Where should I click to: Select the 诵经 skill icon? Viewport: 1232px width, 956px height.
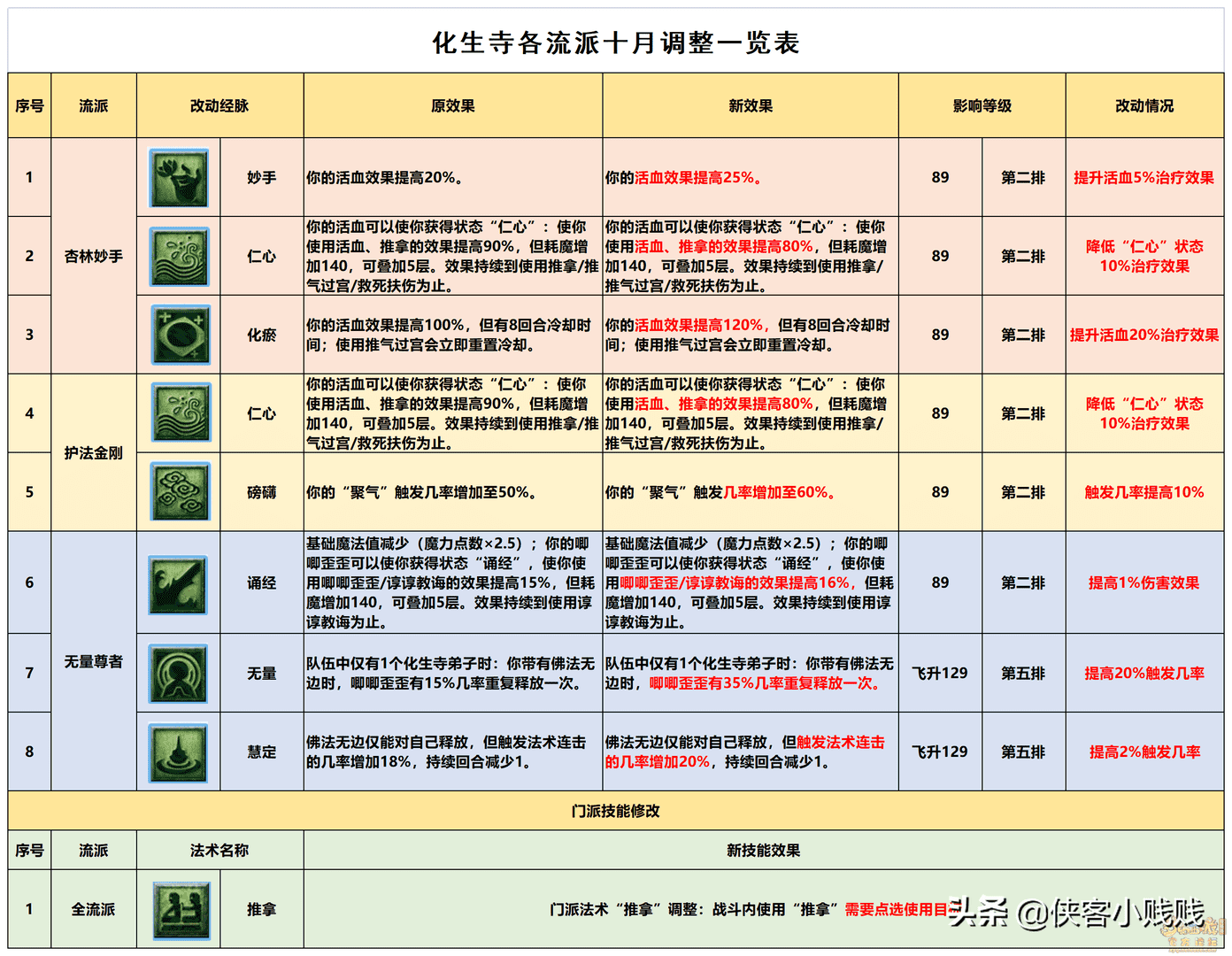pyautogui.click(x=177, y=584)
